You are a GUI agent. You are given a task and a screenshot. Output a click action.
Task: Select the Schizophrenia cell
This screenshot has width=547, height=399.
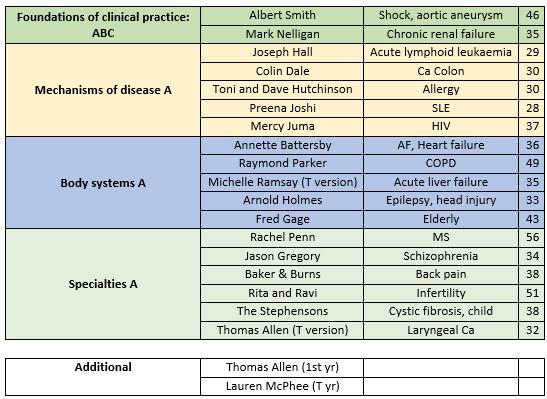pos(441,257)
